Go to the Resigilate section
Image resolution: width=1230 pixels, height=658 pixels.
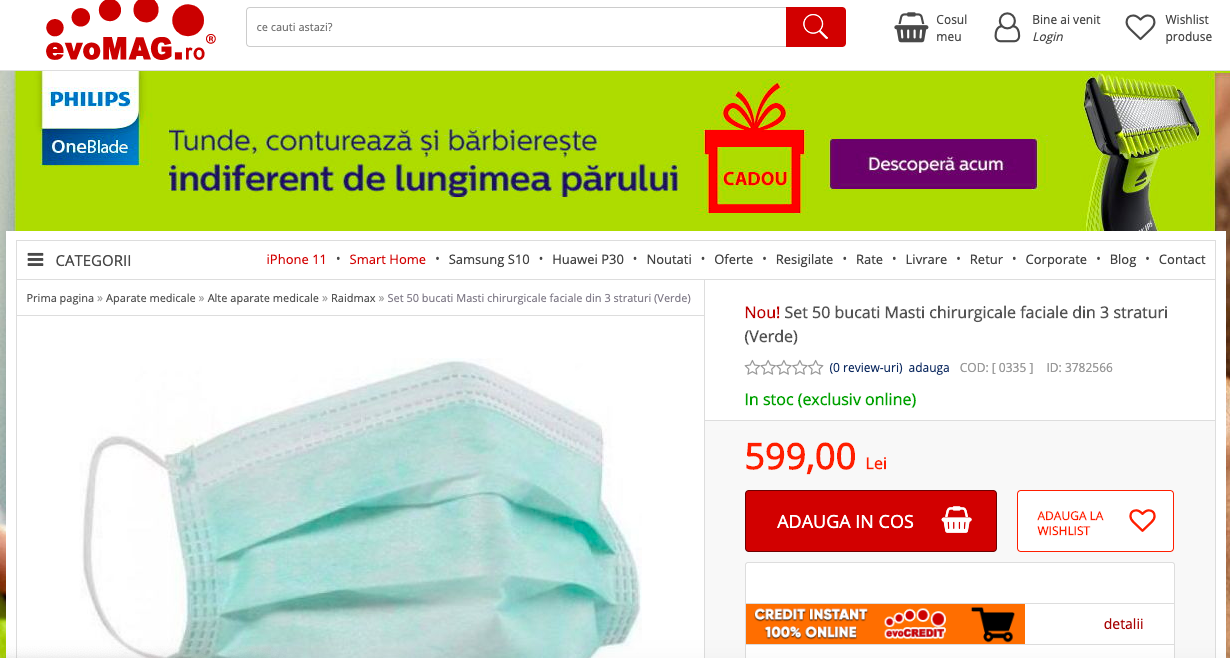point(804,259)
